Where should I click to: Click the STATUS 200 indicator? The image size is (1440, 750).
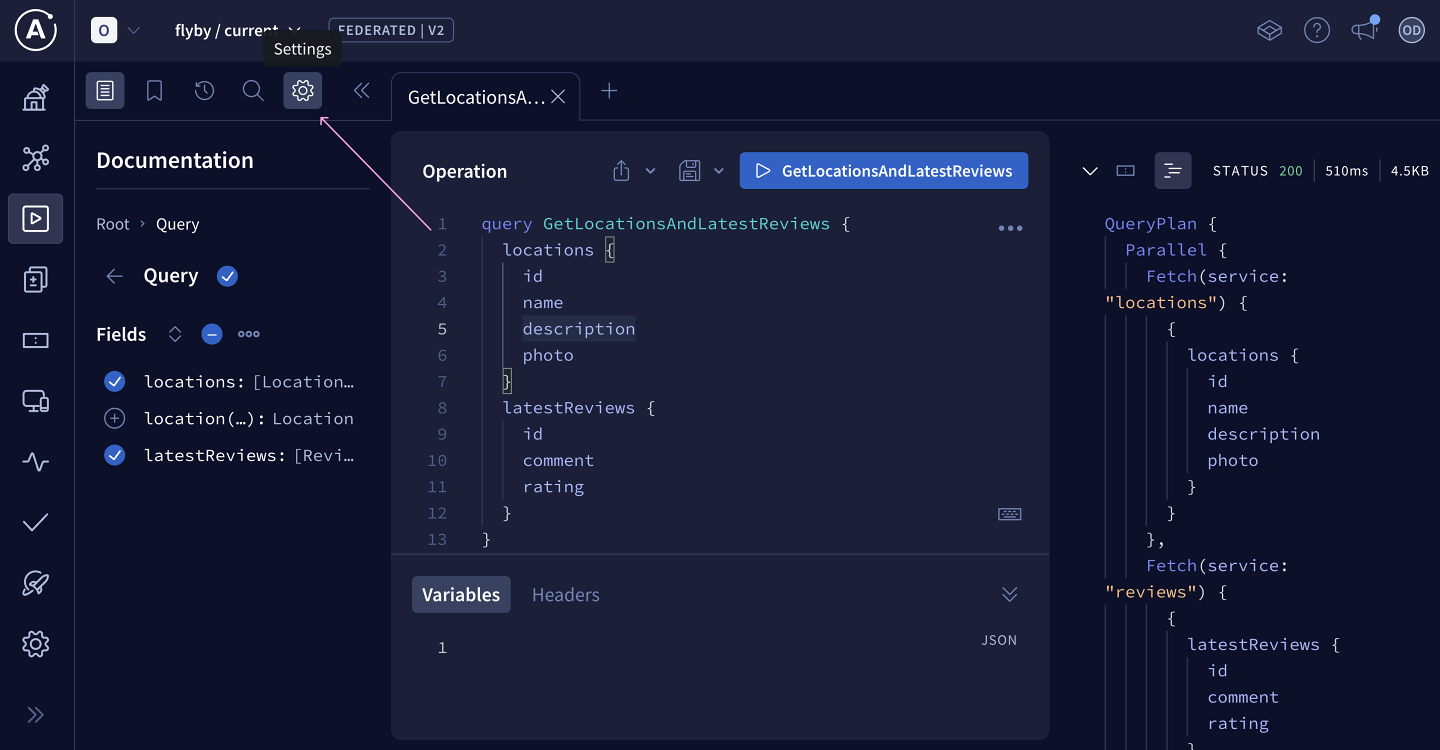[x=1257, y=171]
